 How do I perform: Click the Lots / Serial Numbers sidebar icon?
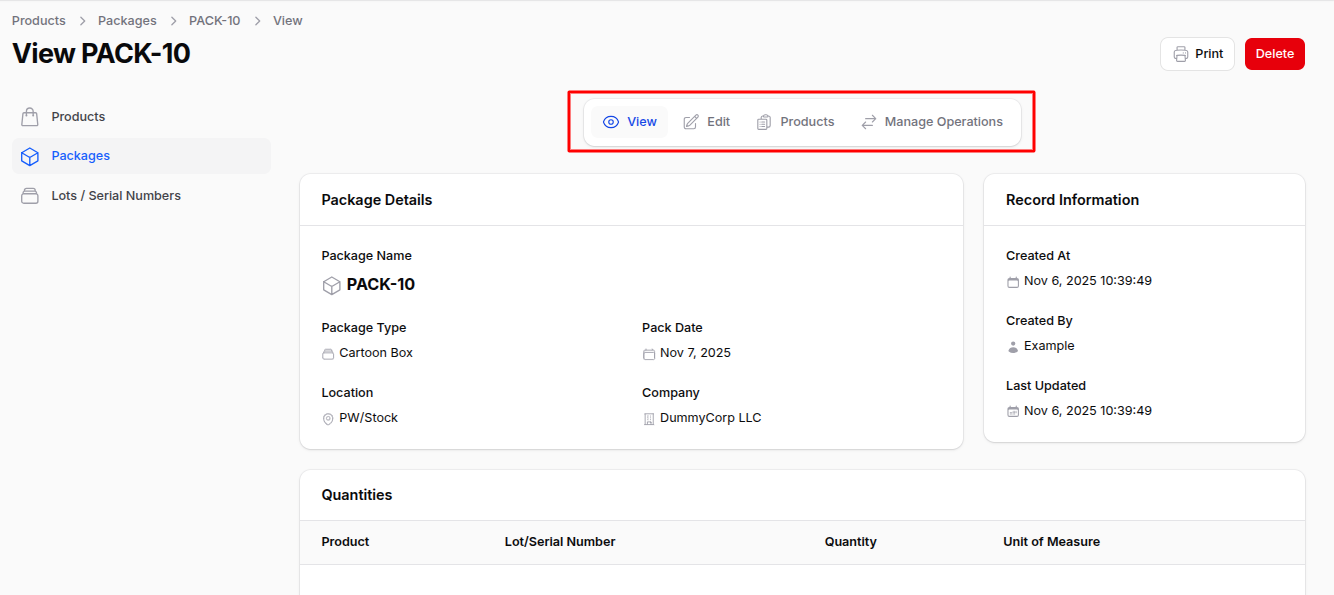(x=30, y=196)
